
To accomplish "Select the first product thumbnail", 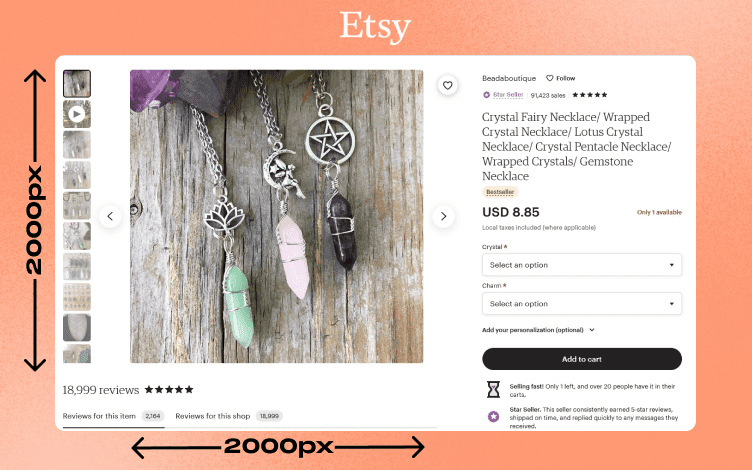I will pos(77,84).
